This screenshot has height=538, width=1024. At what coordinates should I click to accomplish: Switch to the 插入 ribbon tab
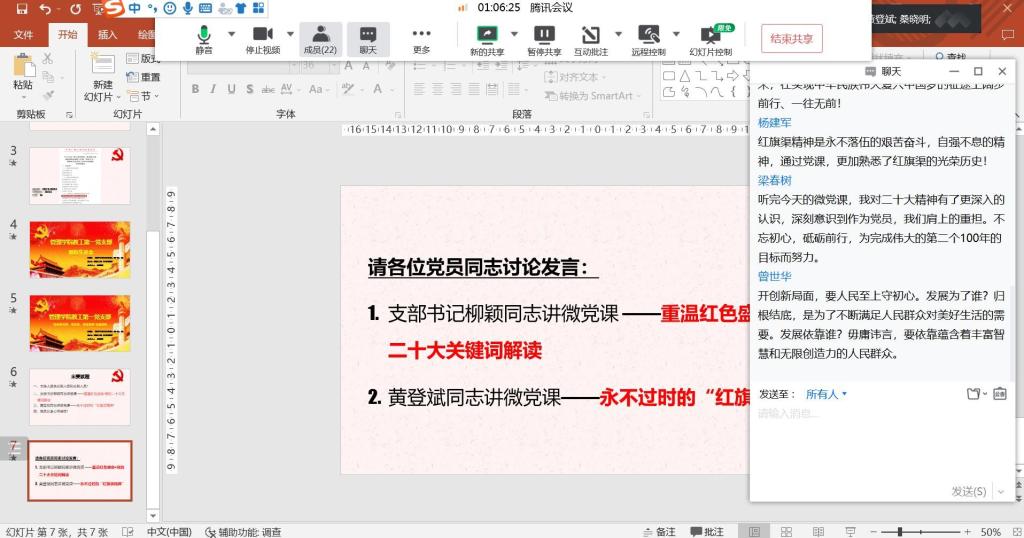[x=107, y=35]
